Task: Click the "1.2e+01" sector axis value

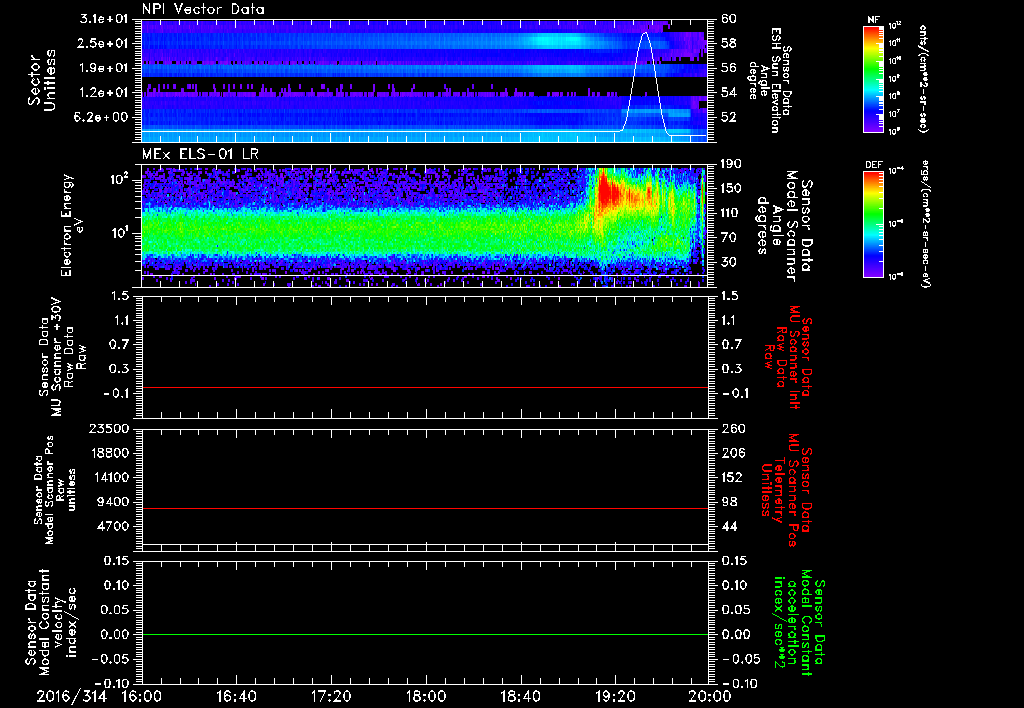Action: [104, 93]
